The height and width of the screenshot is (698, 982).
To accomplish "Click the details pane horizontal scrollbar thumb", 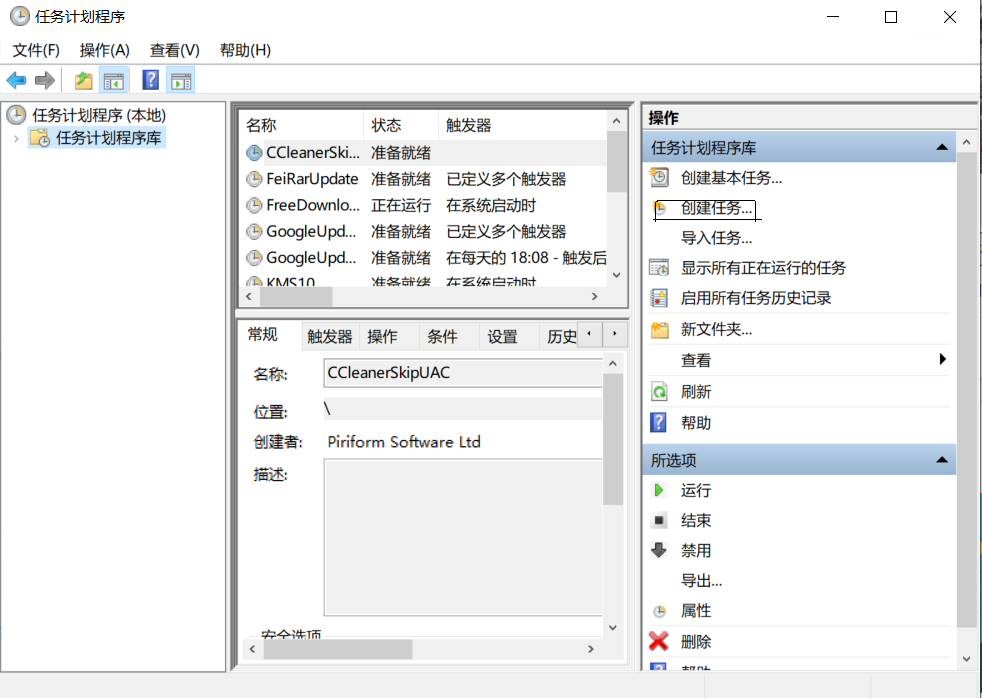I will (x=338, y=649).
